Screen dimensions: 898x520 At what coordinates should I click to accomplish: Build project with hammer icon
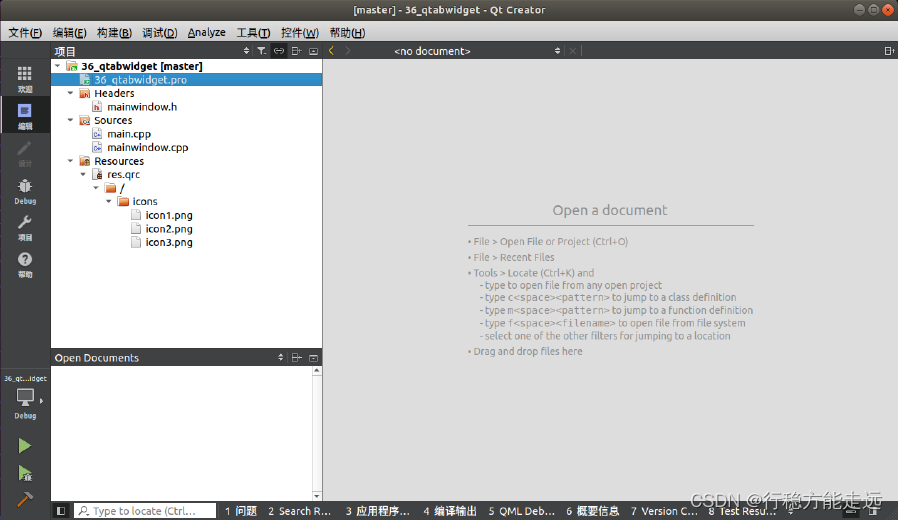click(x=24, y=499)
